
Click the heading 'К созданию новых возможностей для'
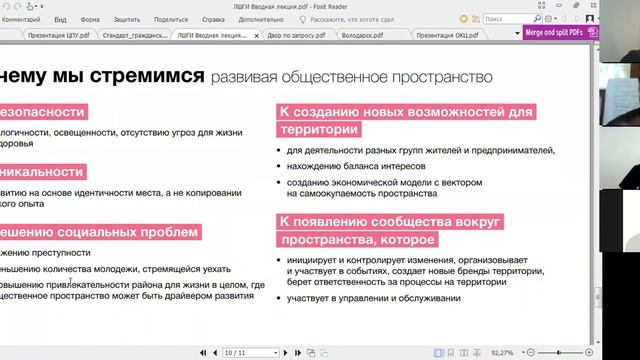click(406, 112)
